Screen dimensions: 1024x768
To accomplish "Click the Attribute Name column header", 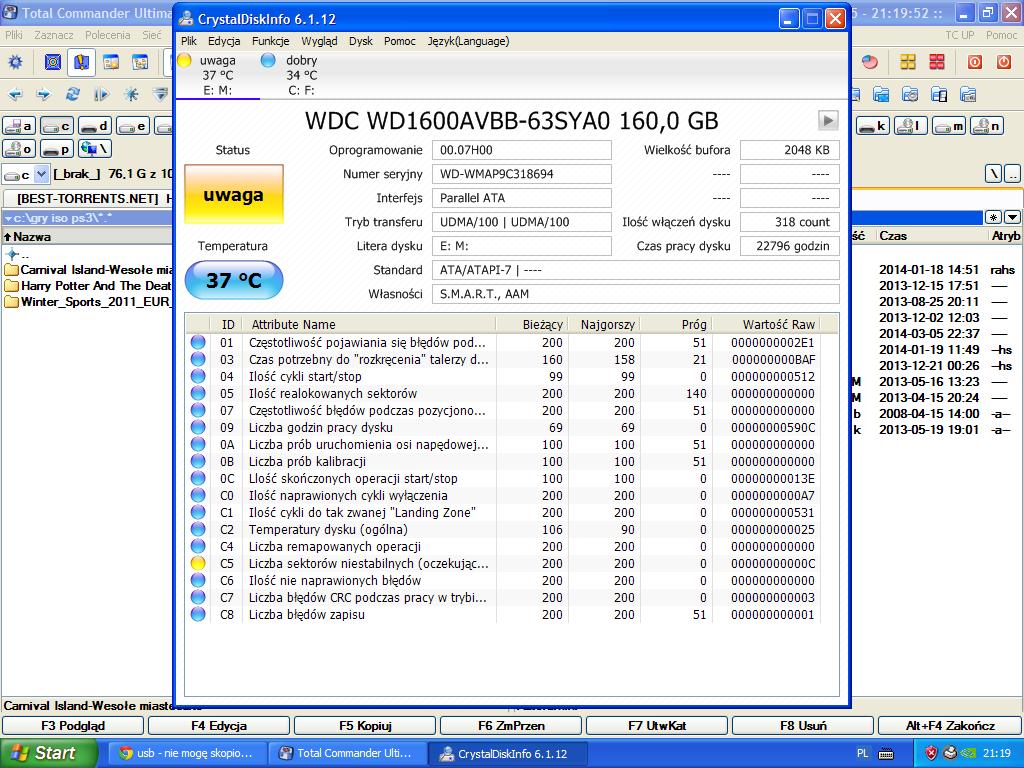I will point(370,325).
